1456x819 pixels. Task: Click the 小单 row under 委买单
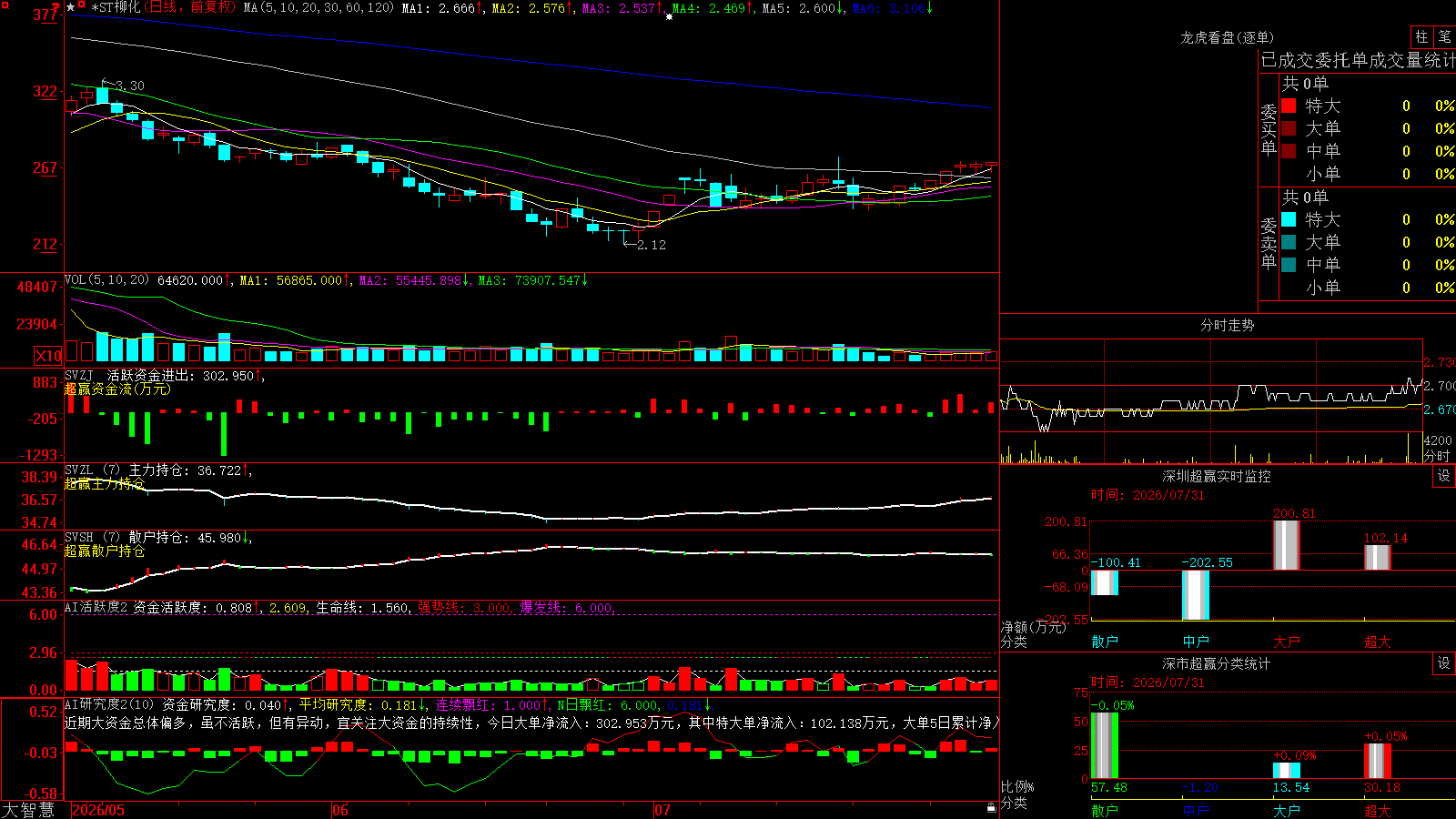tap(1368, 174)
